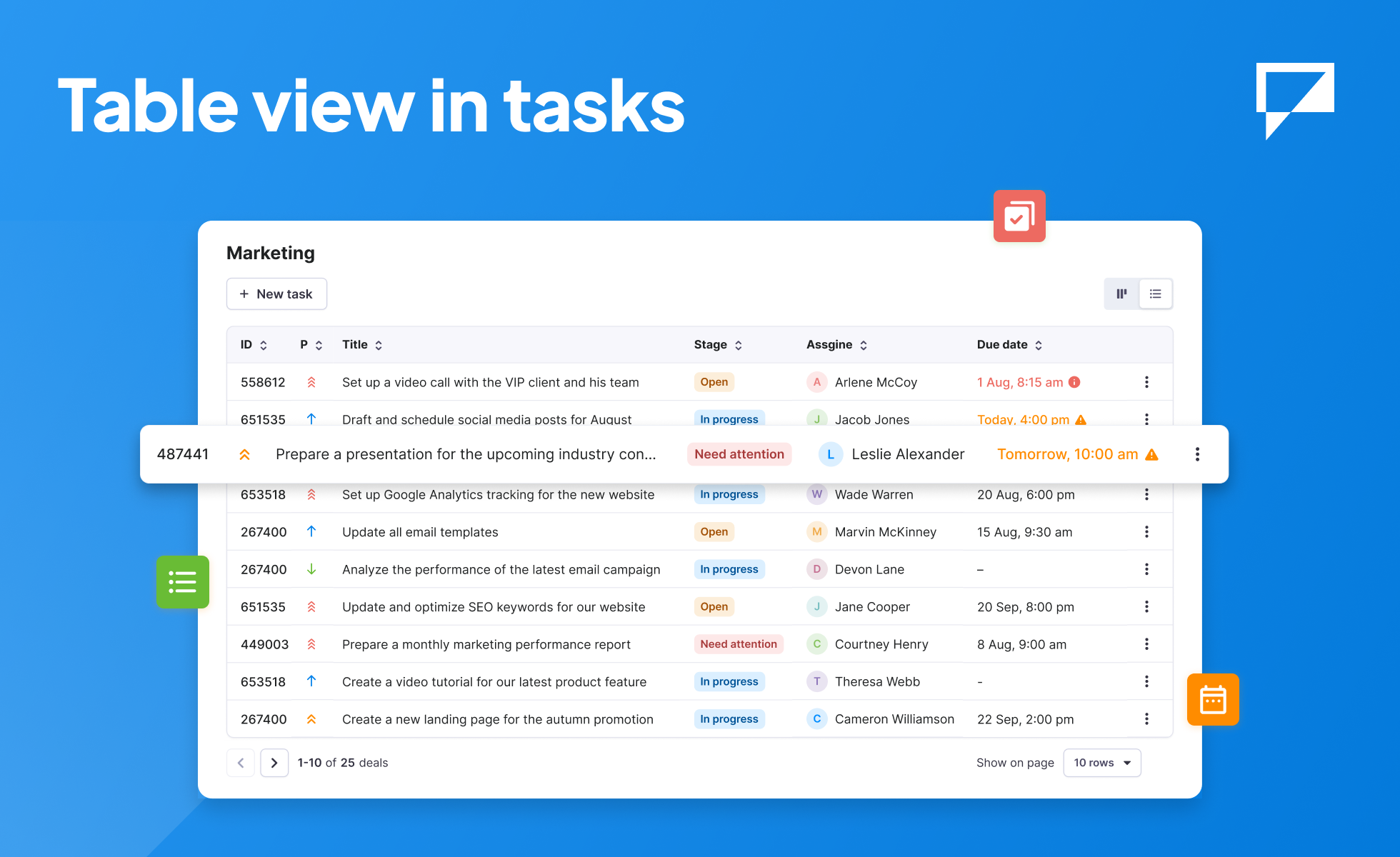Go to next page arrow
Image resolution: width=1400 pixels, height=857 pixels.
274,763
